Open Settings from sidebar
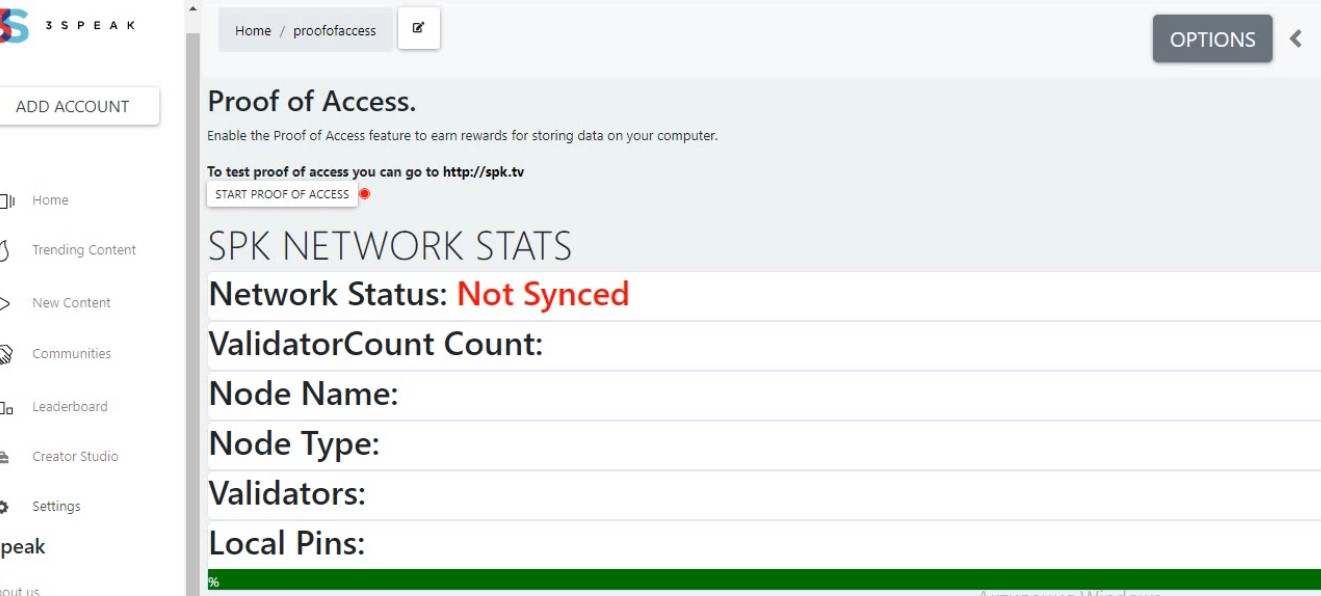This screenshot has width=1321, height=596. click(x=56, y=507)
